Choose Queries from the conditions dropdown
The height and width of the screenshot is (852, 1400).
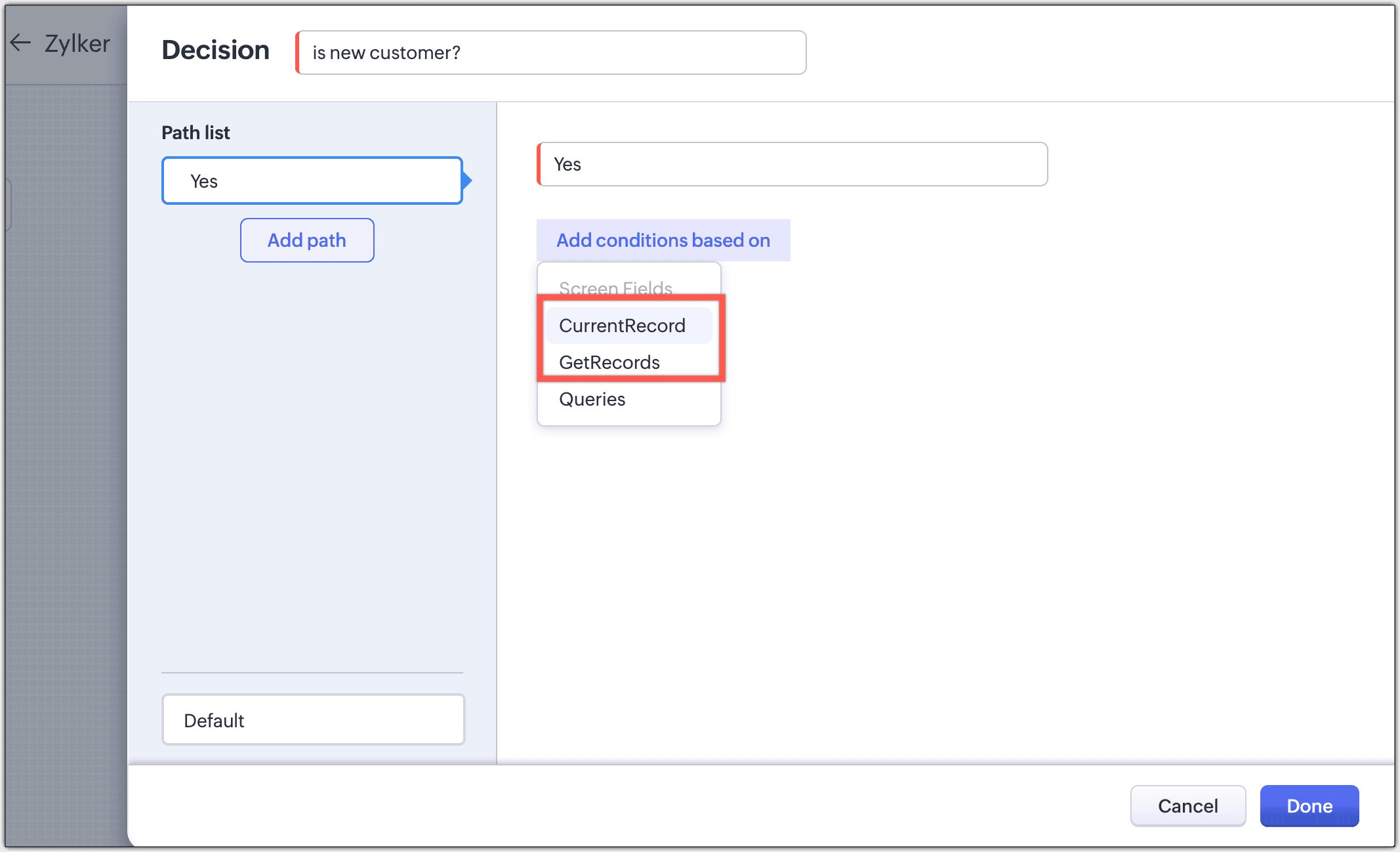point(592,399)
